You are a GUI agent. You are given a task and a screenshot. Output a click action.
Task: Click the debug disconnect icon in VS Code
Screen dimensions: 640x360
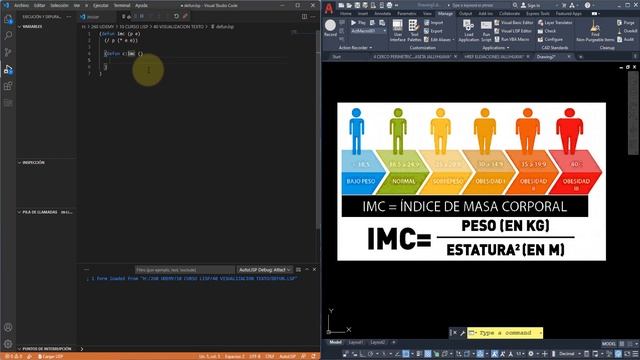(185, 16)
